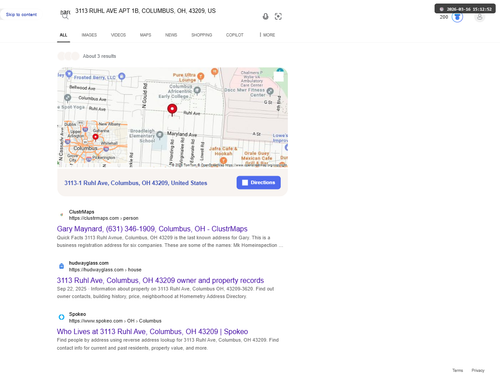Click the About 3 results text

tap(99, 56)
